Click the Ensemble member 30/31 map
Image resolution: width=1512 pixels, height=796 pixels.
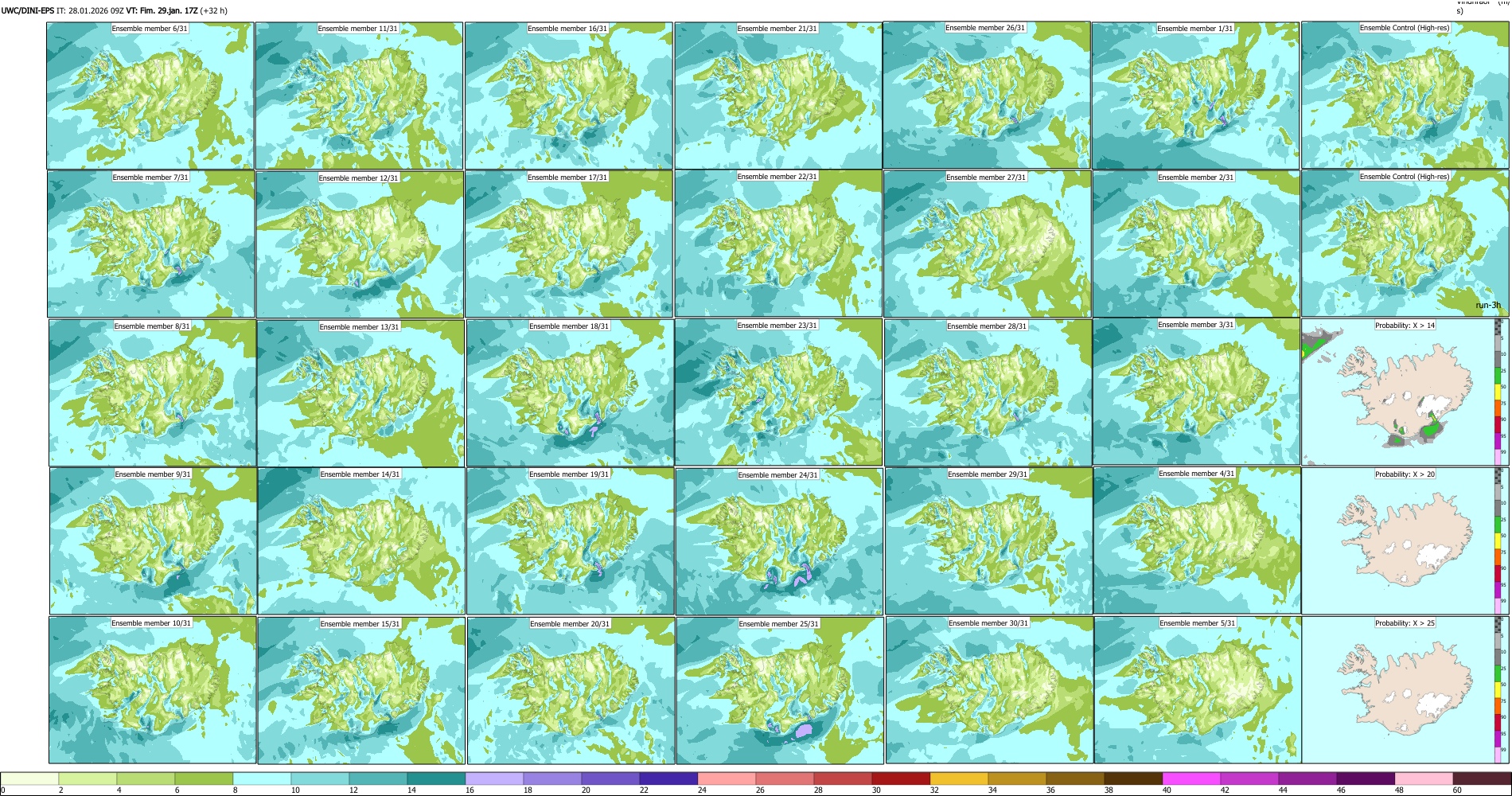(x=989, y=689)
